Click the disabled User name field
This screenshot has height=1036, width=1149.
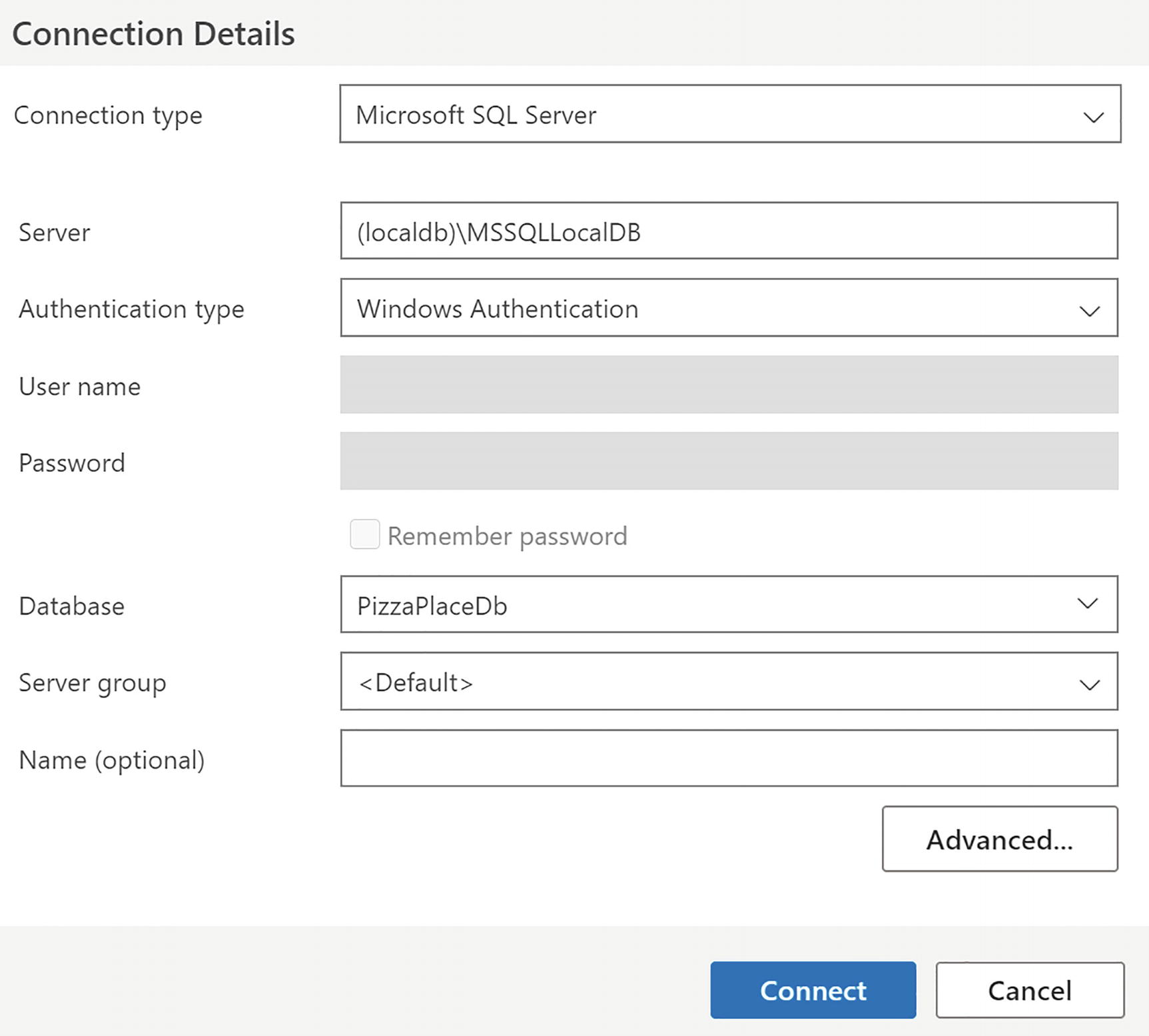(729, 384)
